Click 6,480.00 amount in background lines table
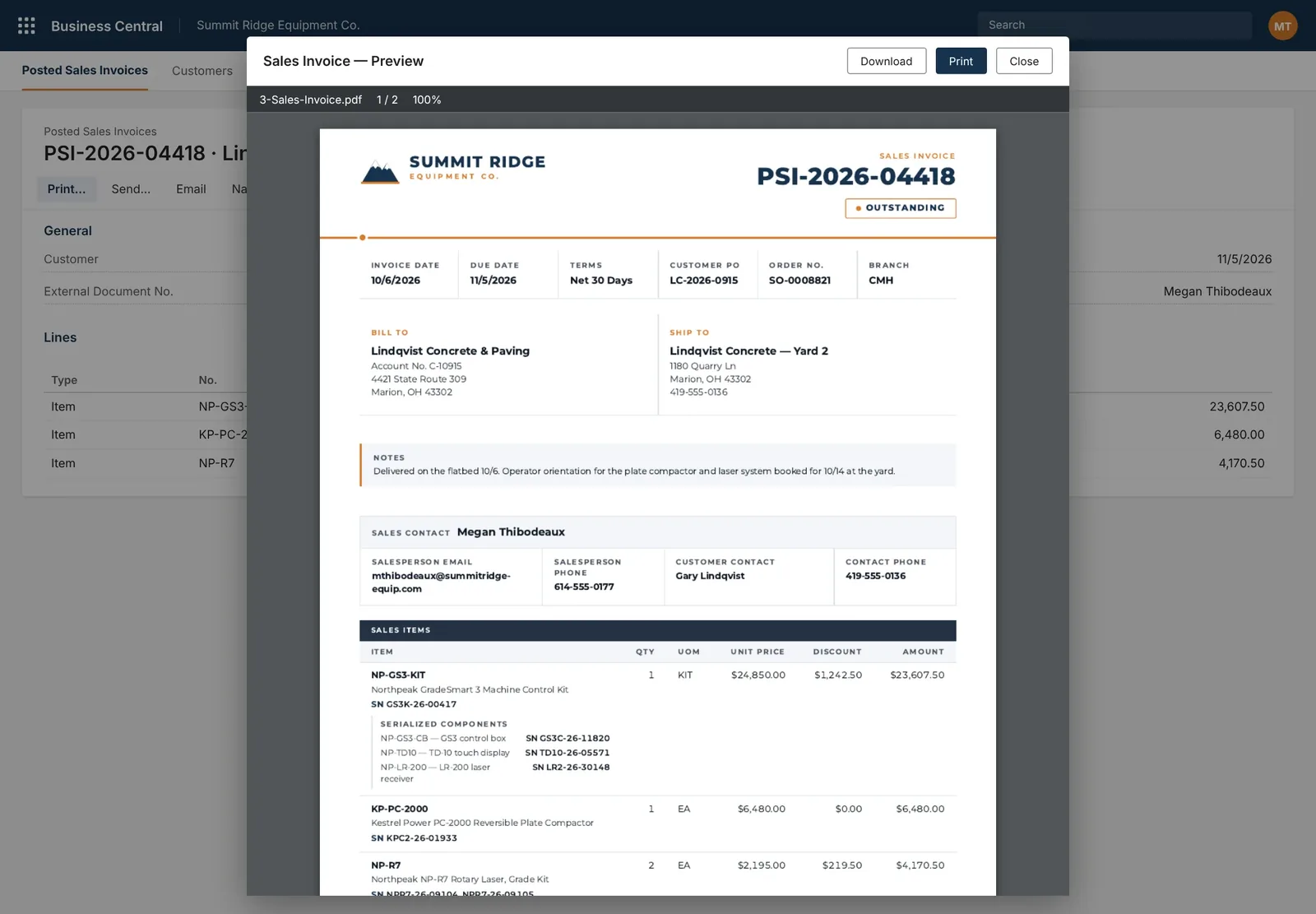Viewport: 1316px width, 914px height. click(x=1240, y=435)
